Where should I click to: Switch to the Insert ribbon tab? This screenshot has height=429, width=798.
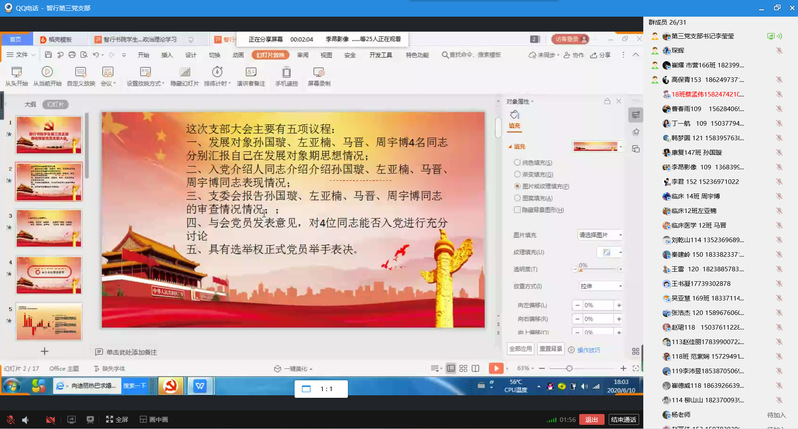[x=167, y=55]
